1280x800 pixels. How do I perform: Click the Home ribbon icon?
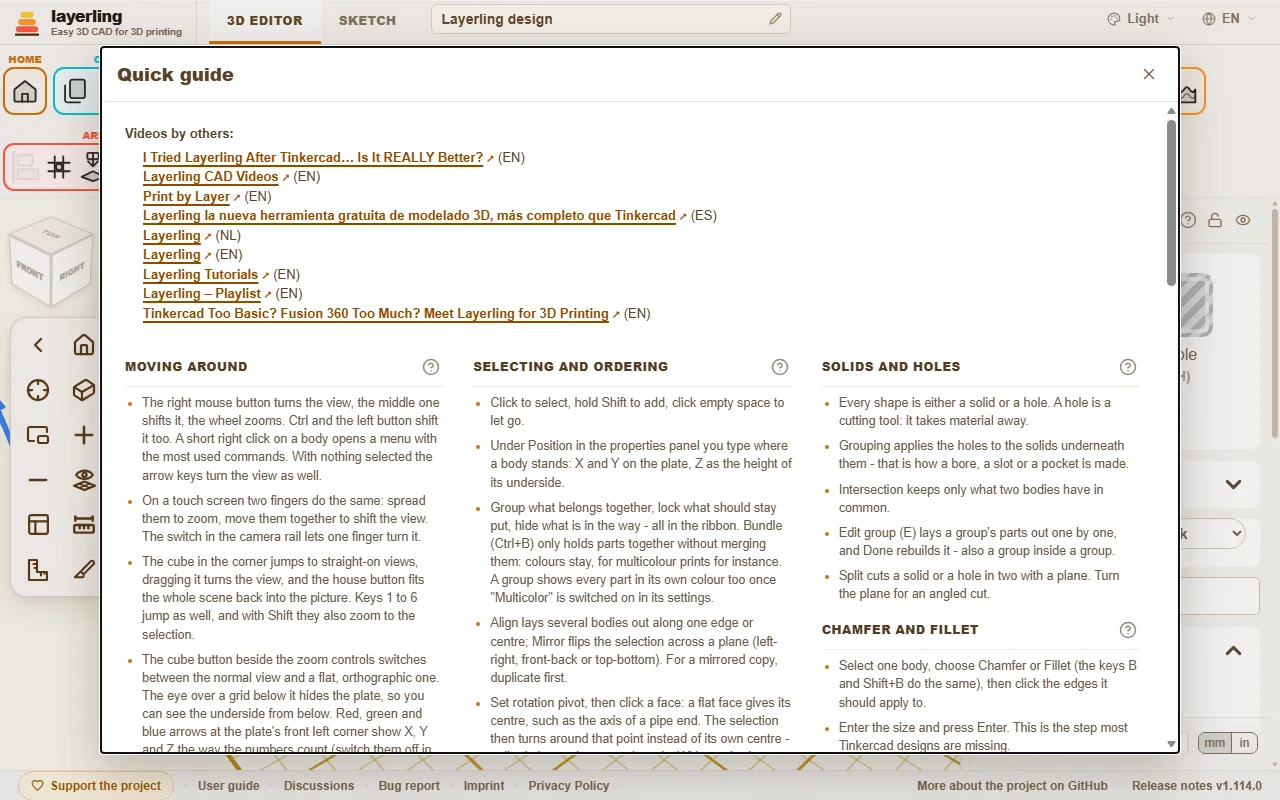click(25, 92)
